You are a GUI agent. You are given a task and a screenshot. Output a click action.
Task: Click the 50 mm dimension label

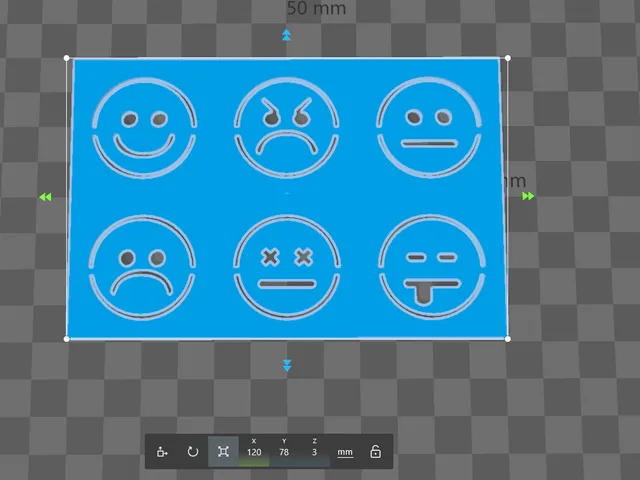[316, 8]
